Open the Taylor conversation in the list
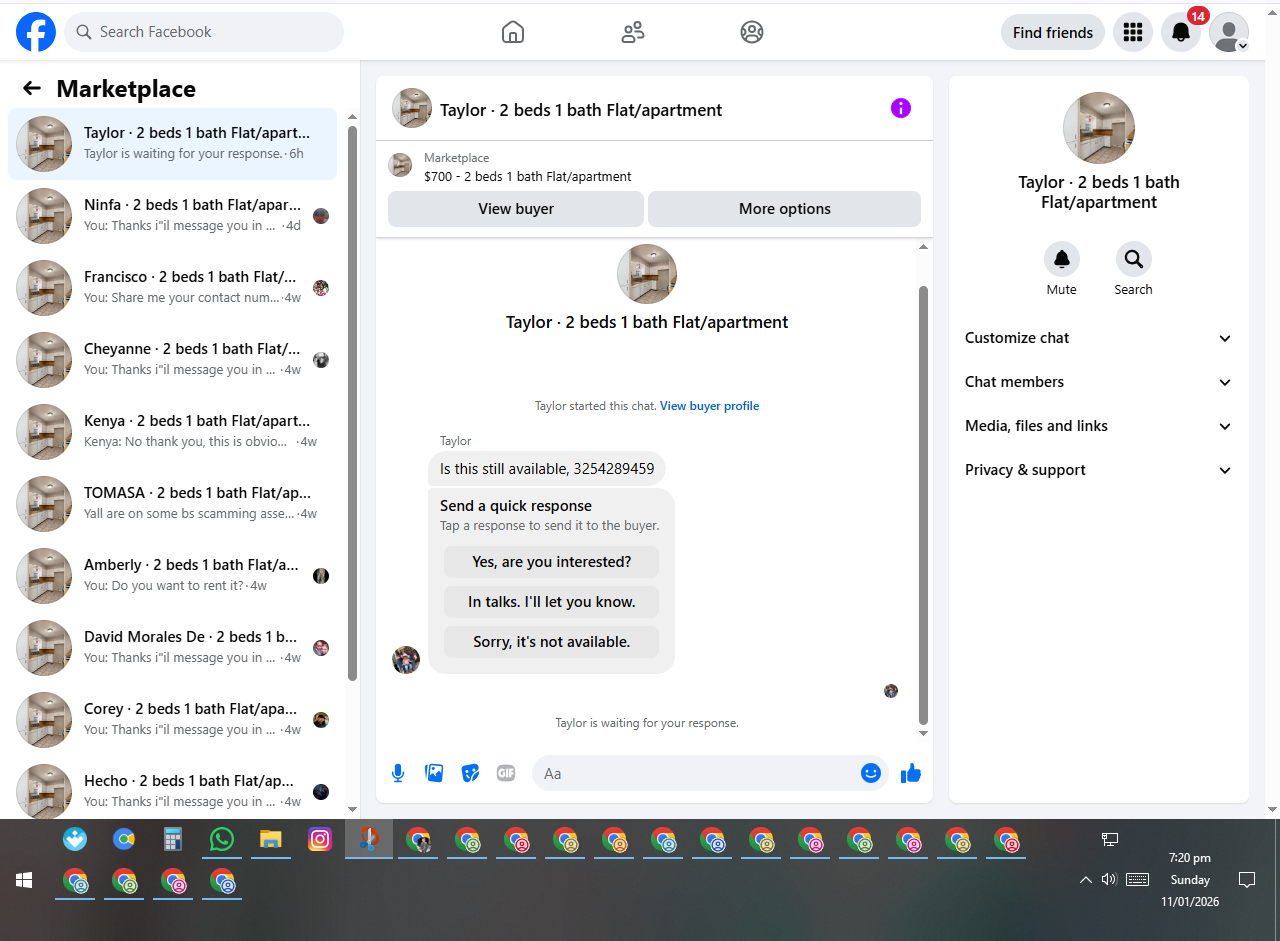The image size is (1280, 941). 173,144
